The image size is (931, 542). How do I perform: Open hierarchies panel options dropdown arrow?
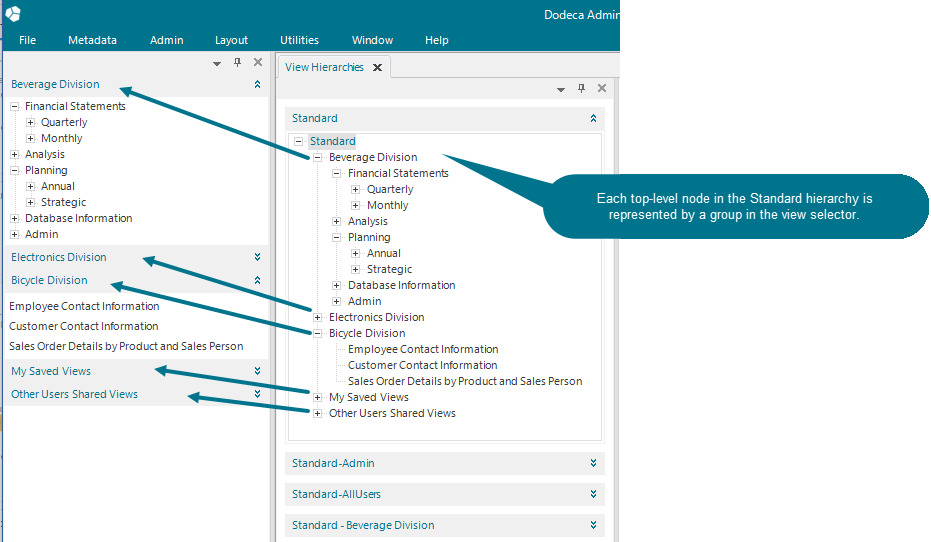pos(560,90)
